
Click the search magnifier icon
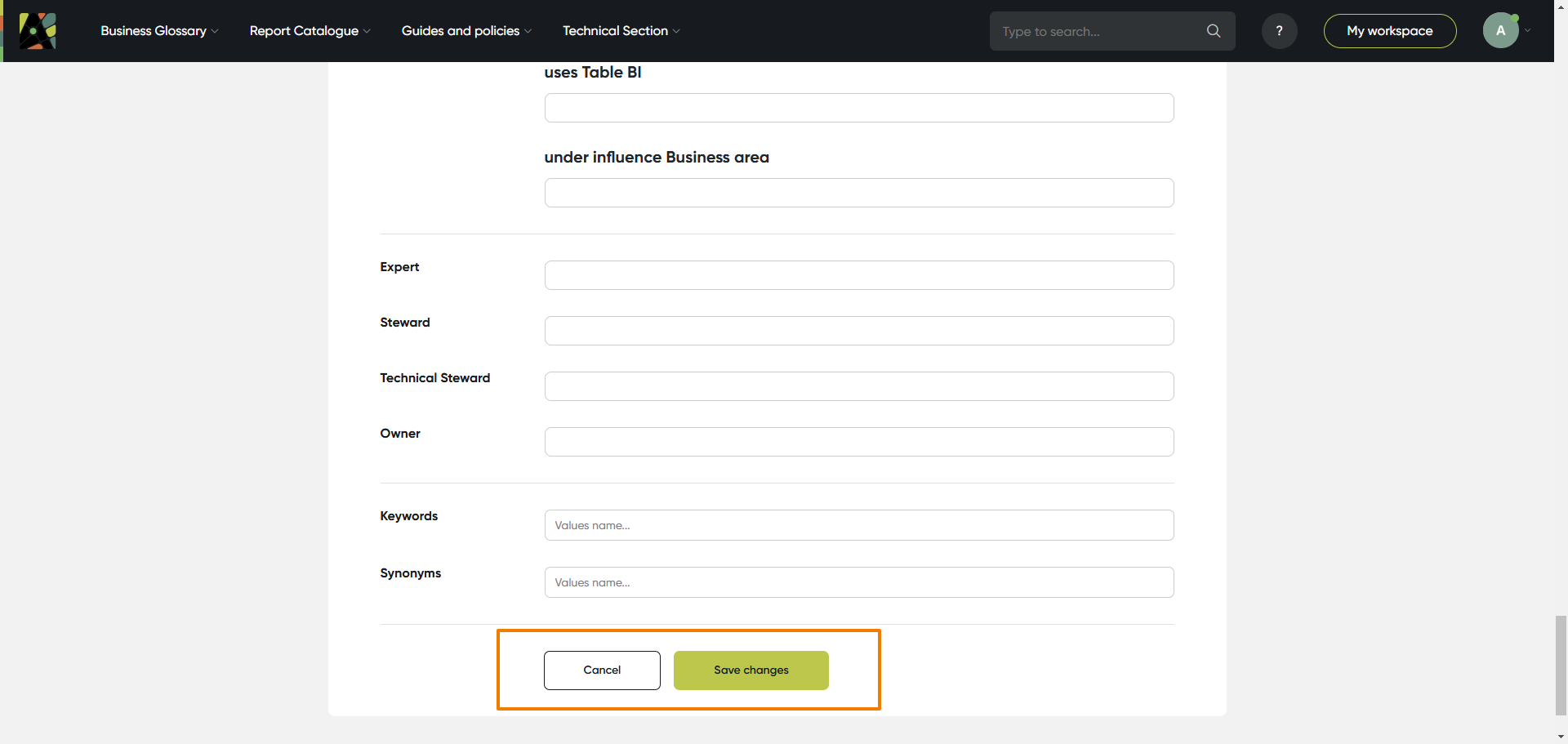pyautogui.click(x=1214, y=30)
